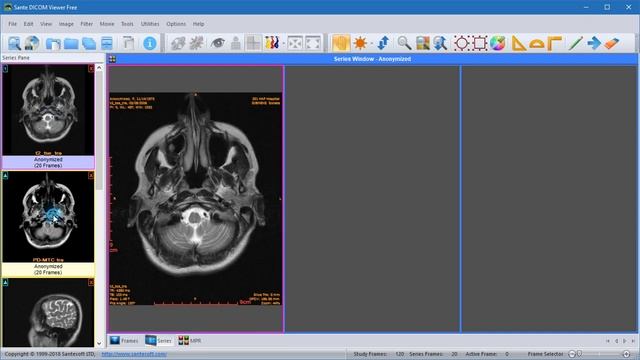
Task: Click the gray grid layout icon
Action: tap(253, 43)
